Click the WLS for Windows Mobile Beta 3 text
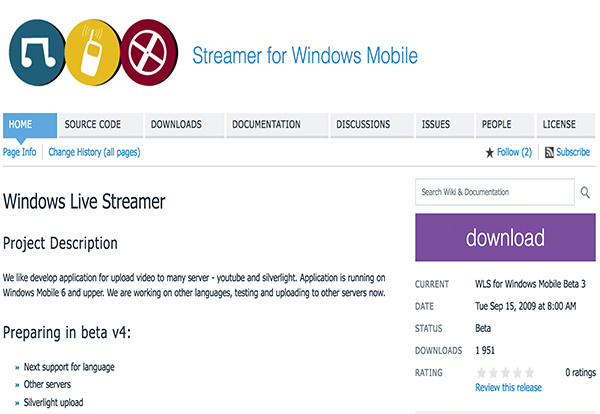Viewport: 600px width, 414px height. tap(530, 284)
